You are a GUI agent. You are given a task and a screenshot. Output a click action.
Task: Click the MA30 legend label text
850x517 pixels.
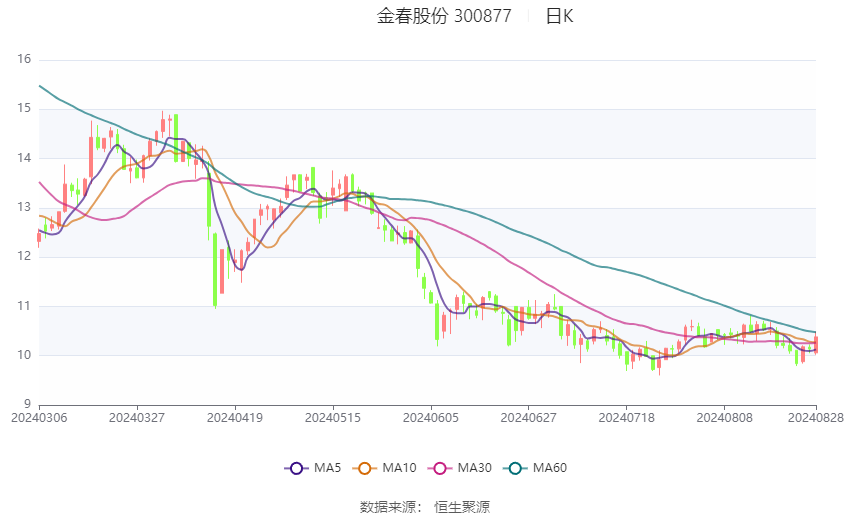click(475, 468)
